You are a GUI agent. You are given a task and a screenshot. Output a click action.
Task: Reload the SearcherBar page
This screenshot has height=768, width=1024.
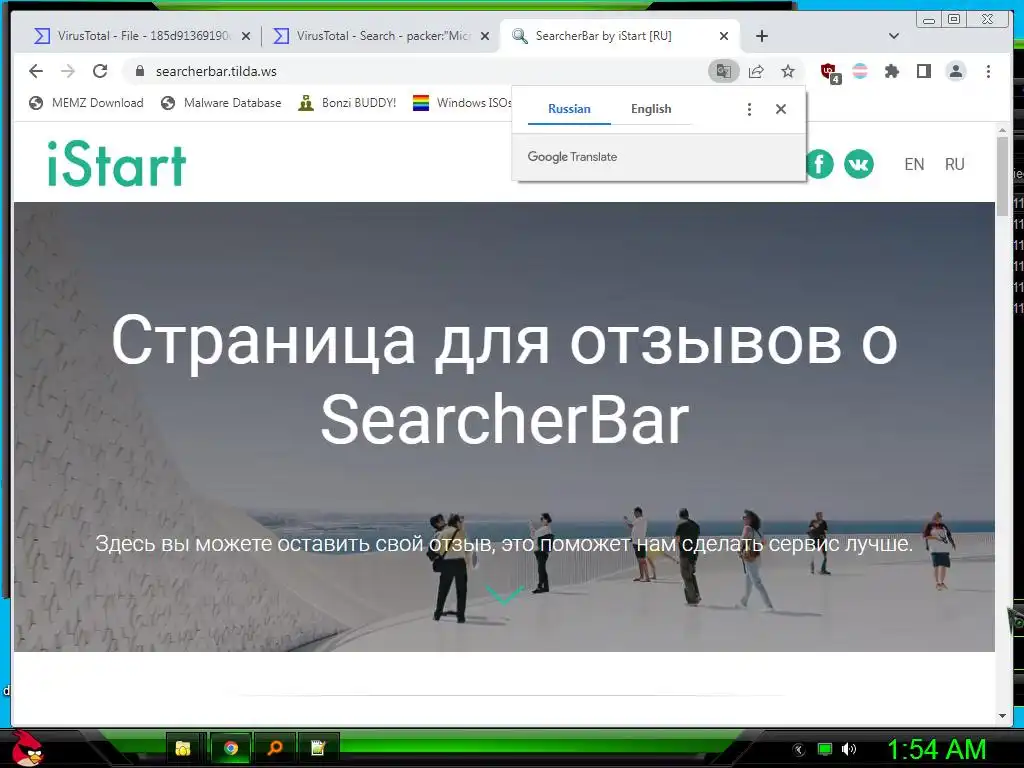[x=100, y=71]
